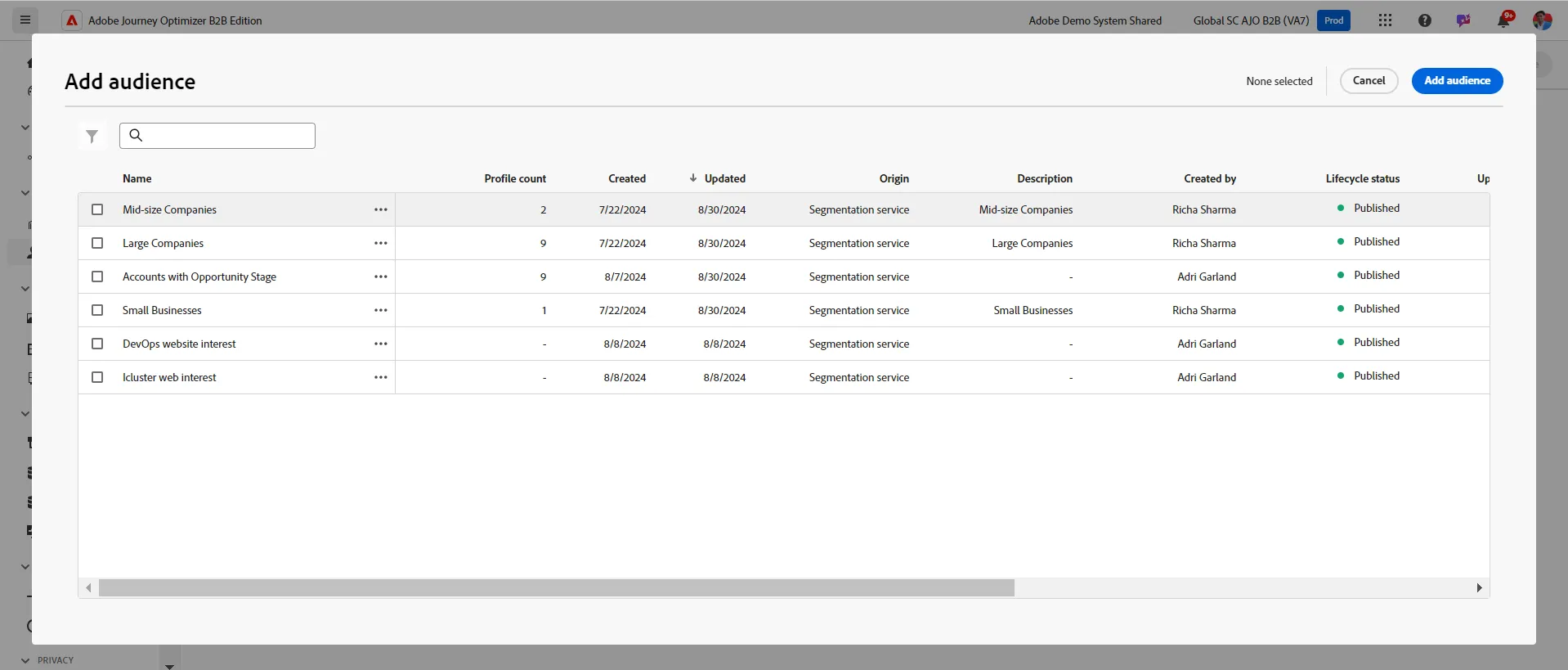Click the search magnifier icon

(136, 135)
